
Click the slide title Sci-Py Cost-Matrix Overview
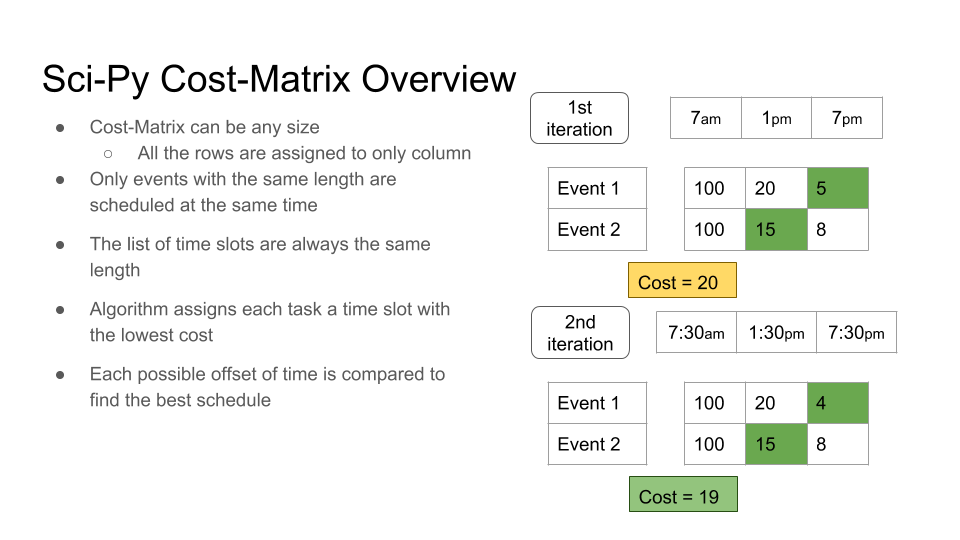click(279, 80)
